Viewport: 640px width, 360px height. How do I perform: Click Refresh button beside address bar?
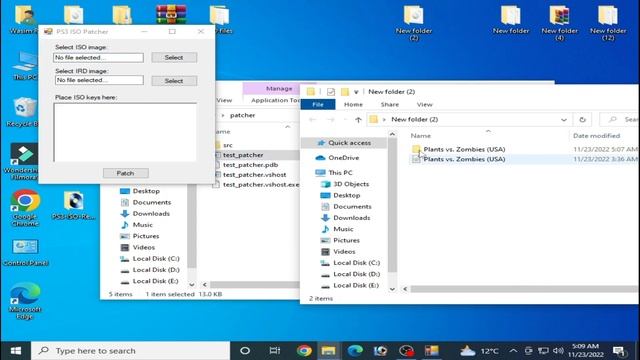click(x=582, y=120)
